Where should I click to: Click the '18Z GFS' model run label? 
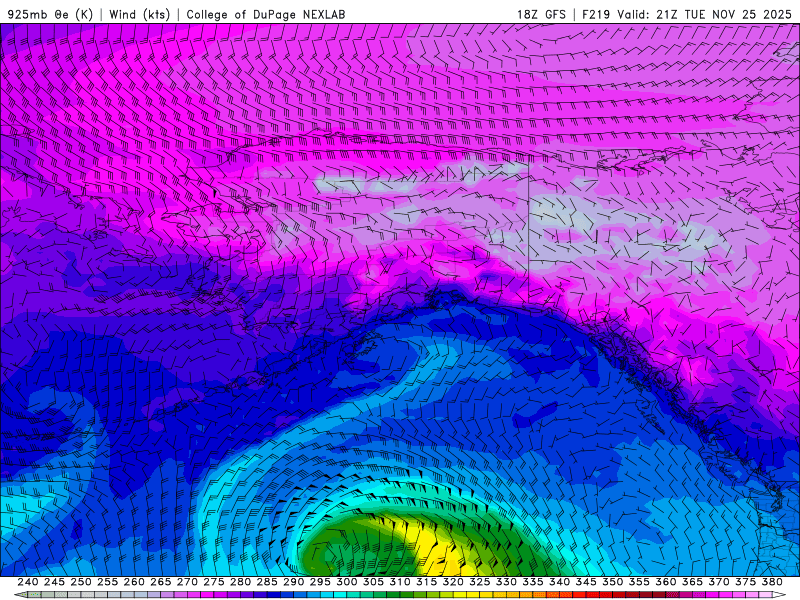[541, 14]
